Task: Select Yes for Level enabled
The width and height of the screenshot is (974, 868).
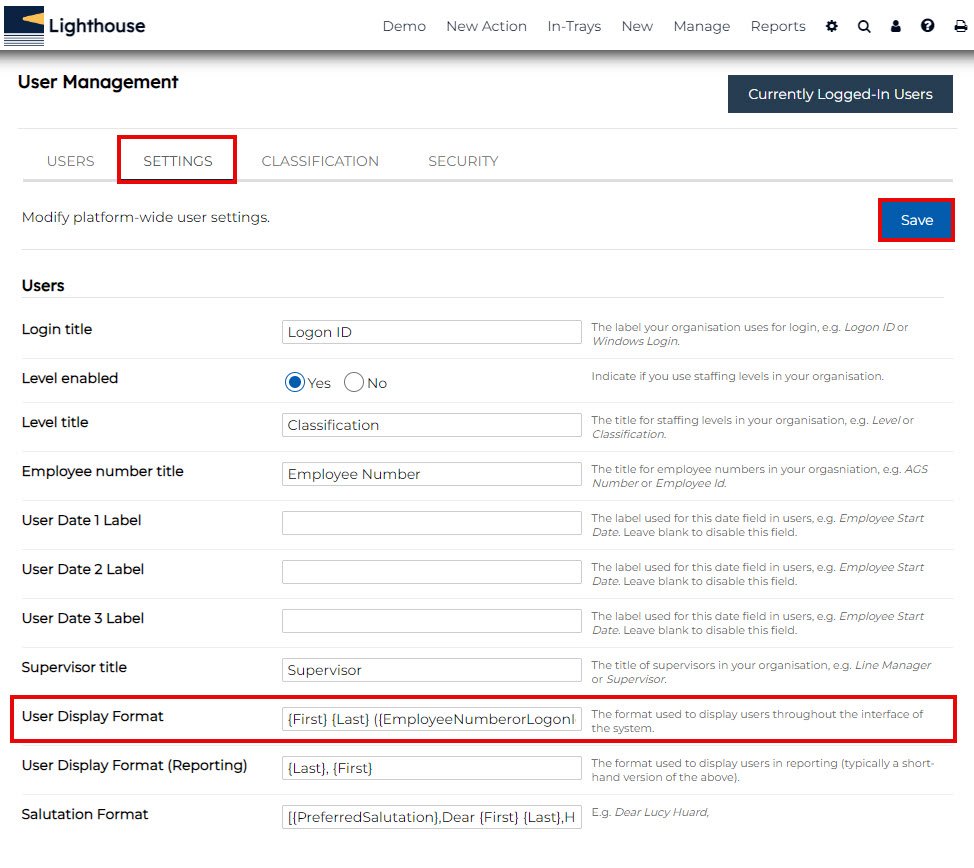Action: 295,383
